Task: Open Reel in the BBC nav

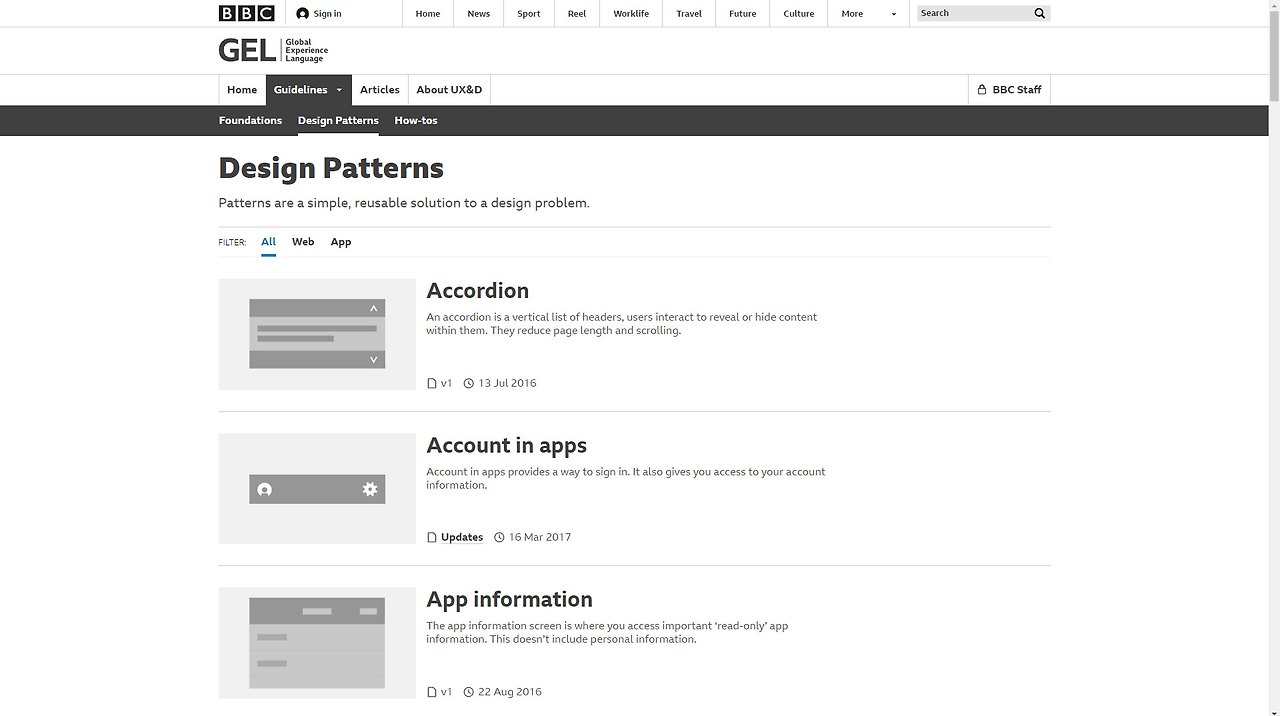Action: [577, 14]
